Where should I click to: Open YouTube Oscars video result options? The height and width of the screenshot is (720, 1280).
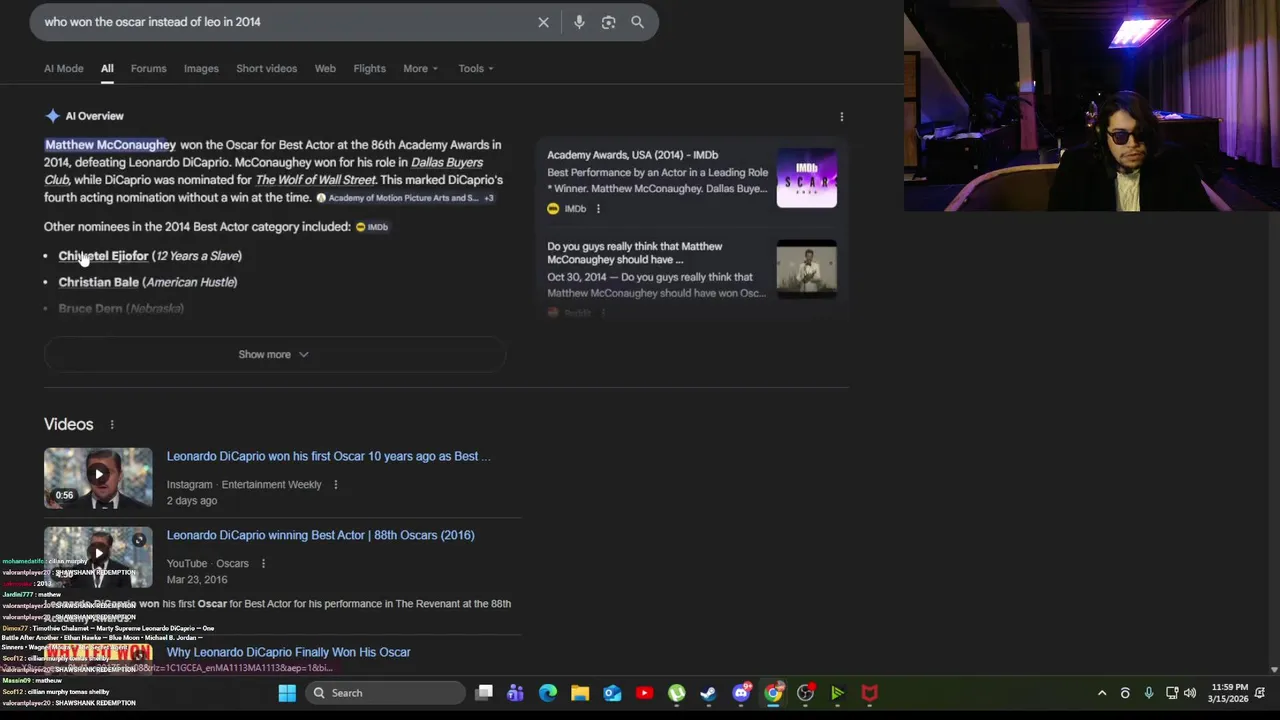pos(263,564)
